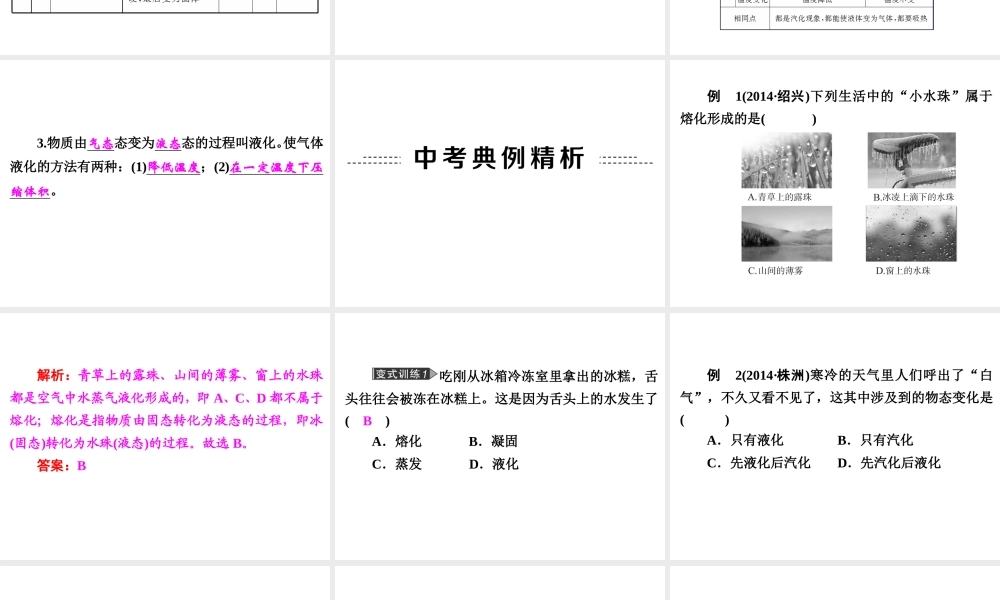Choose option B. 凝固 in 变式训练1
Screen dimensions: 1000x600
(x=493, y=441)
